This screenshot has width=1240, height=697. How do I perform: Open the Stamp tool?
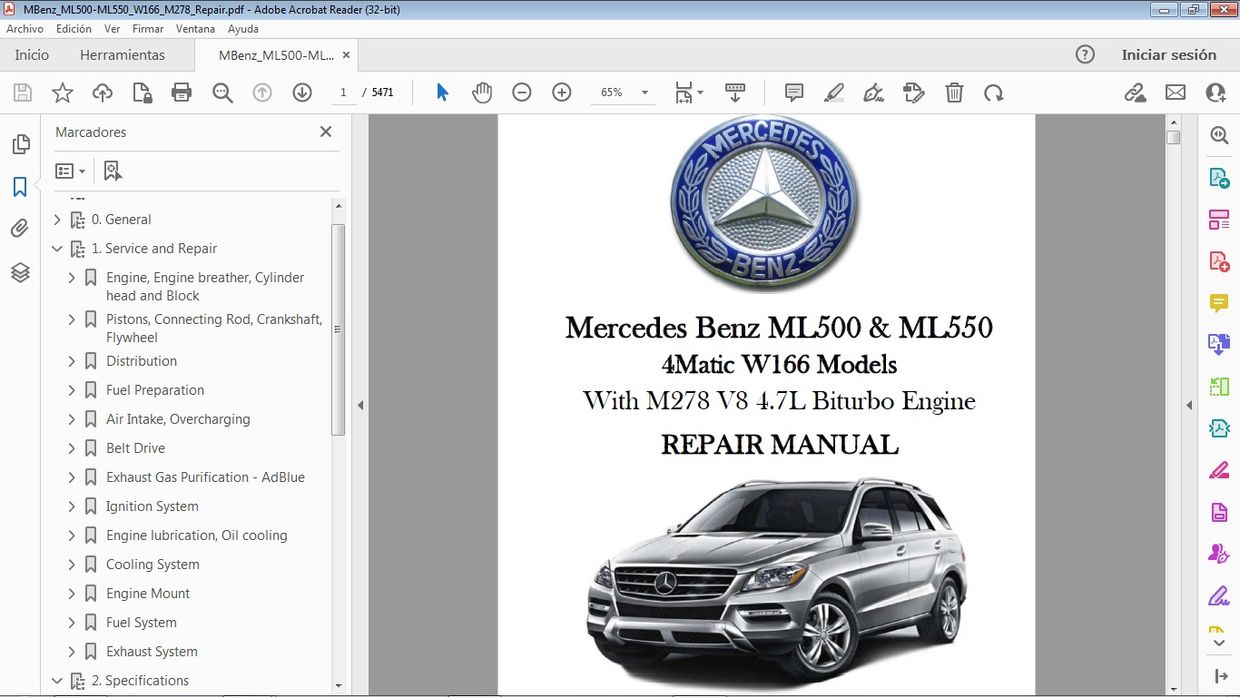click(x=913, y=92)
